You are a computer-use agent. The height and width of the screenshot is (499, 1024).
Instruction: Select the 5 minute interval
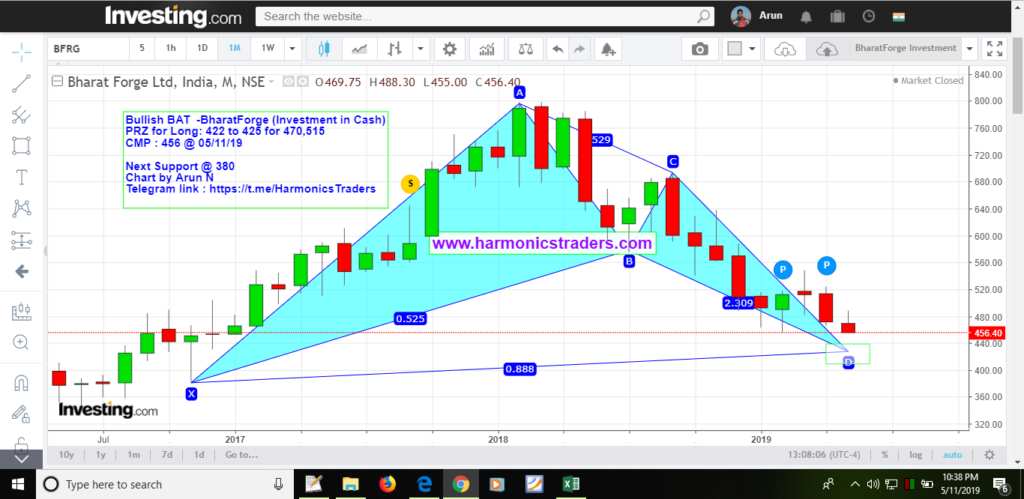pos(142,48)
